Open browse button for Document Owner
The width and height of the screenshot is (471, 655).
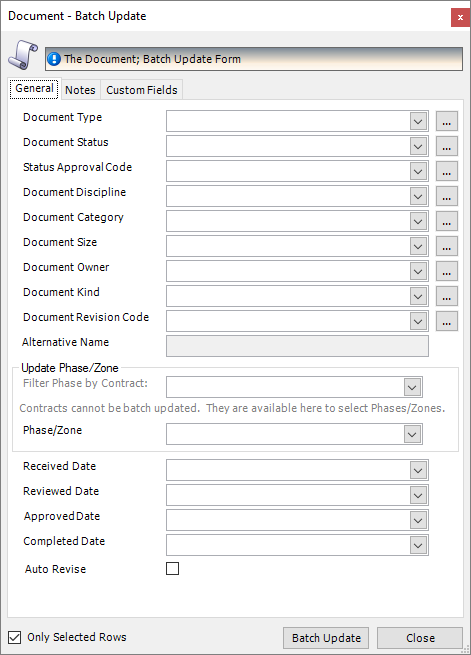tap(446, 271)
